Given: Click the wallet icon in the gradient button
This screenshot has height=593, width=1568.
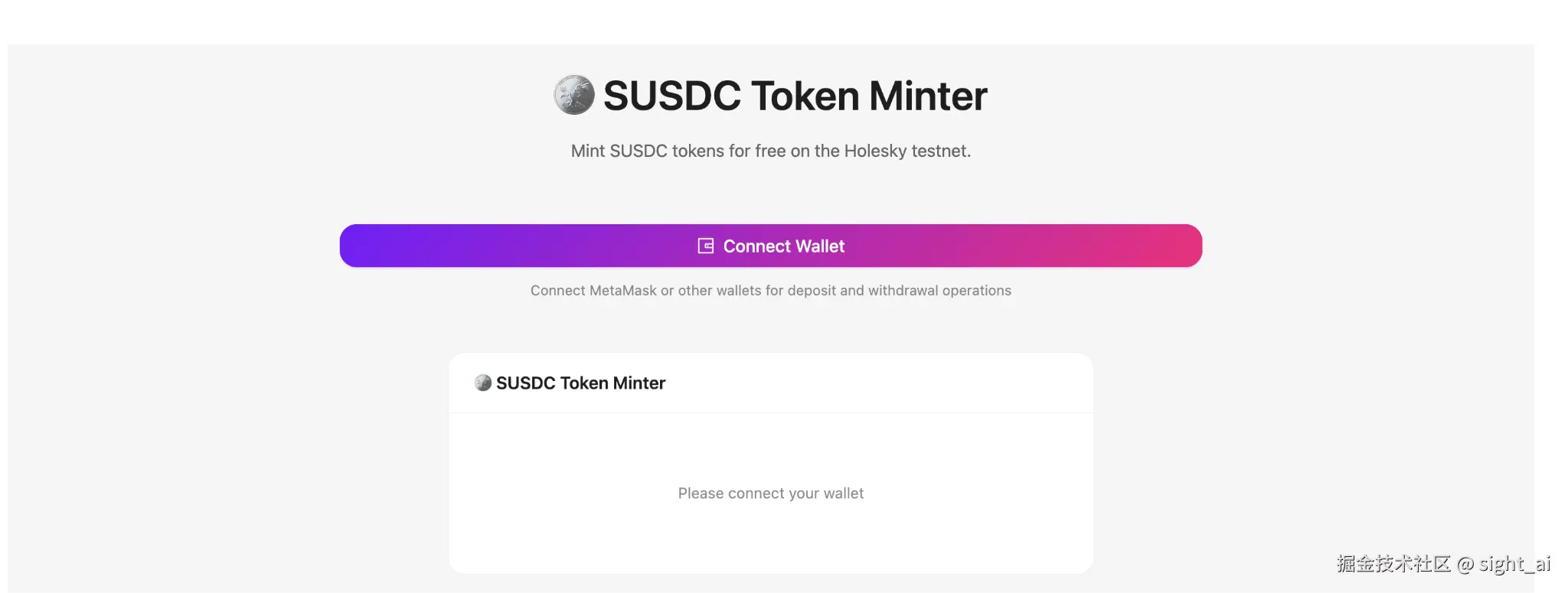Looking at the screenshot, I should 706,246.
